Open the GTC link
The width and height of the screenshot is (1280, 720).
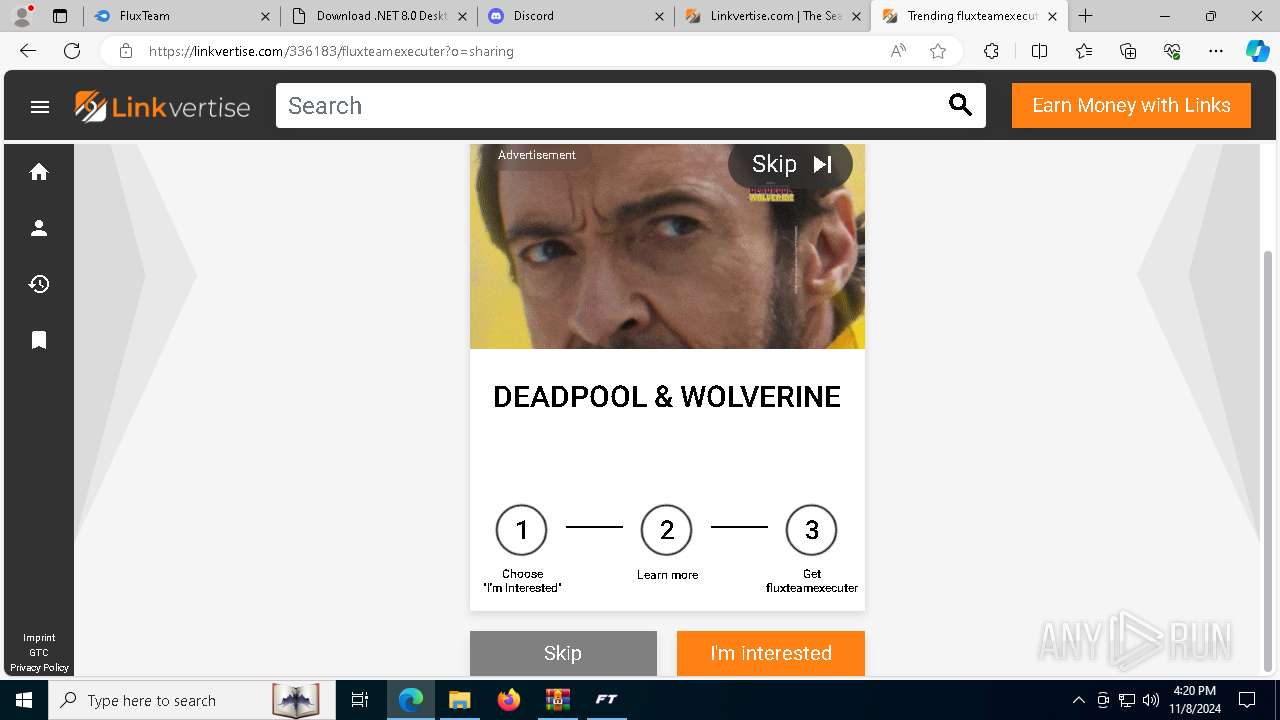point(39,652)
